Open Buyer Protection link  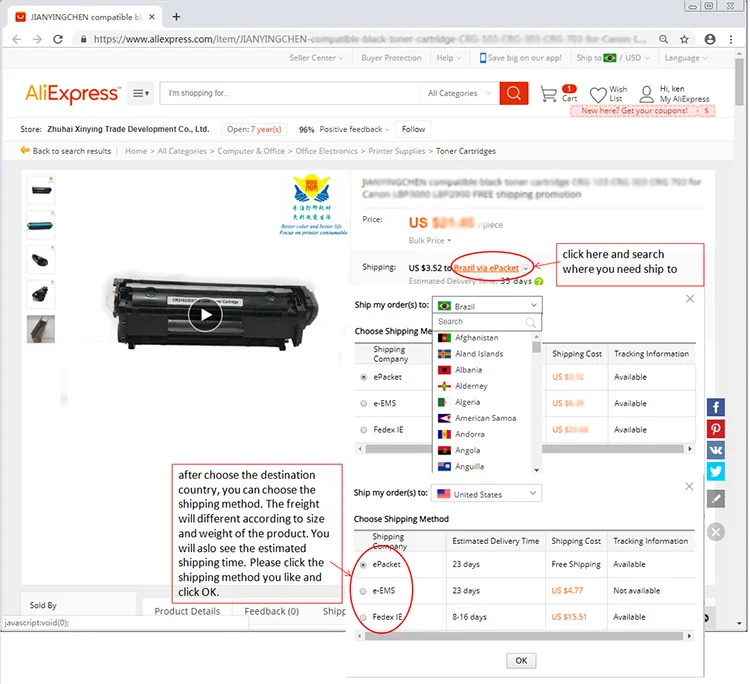click(391, 58)
